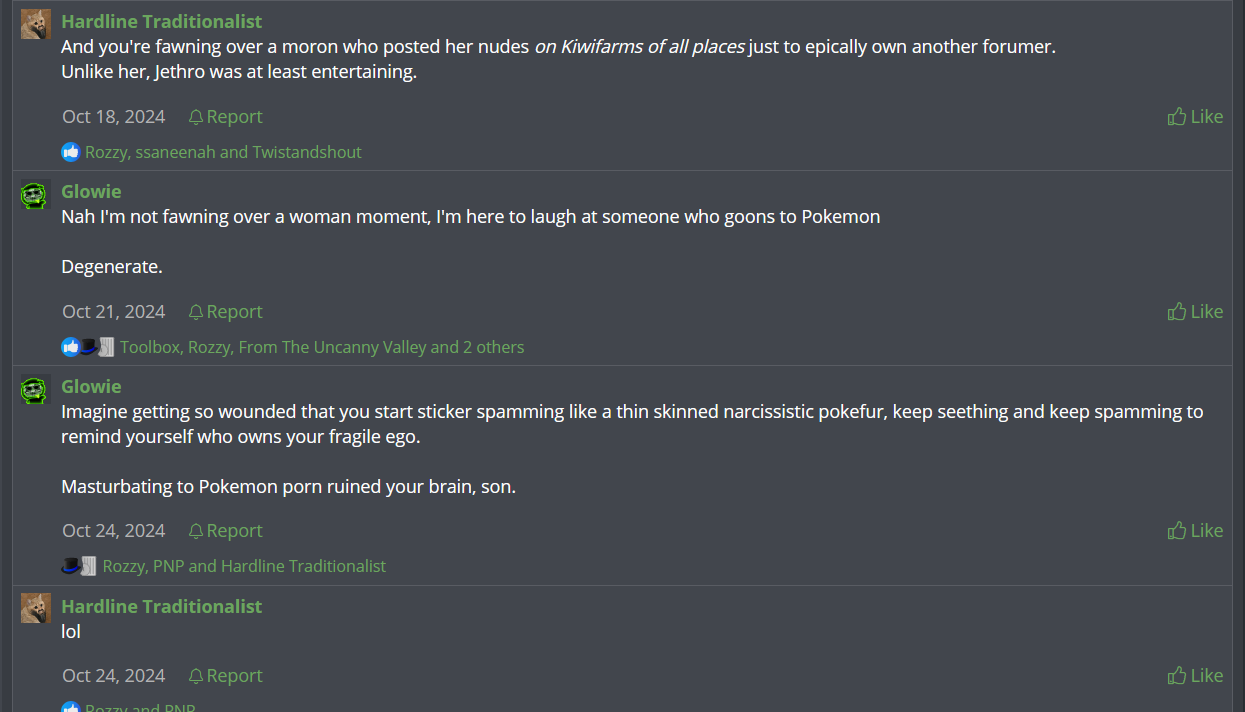Screen dimensions: 1245x712
Task: Report the Oct 18 comment
Action: tap(225, 117)
